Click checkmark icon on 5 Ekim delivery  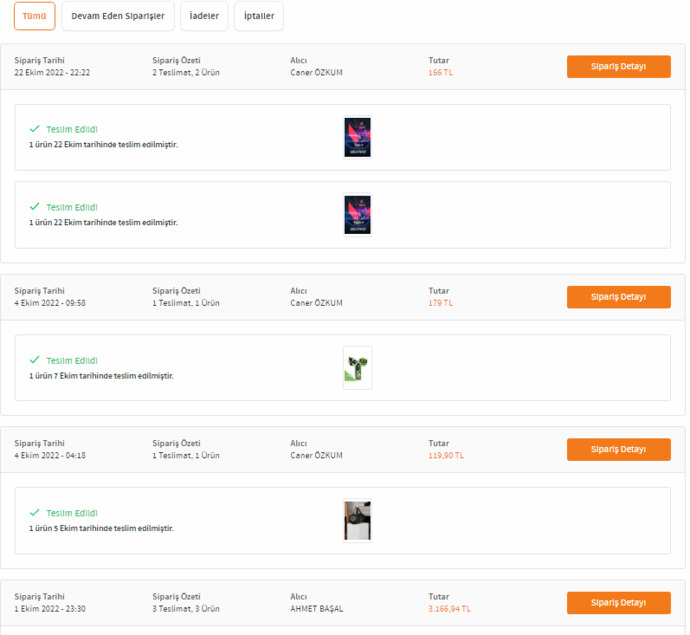point(35,513)
